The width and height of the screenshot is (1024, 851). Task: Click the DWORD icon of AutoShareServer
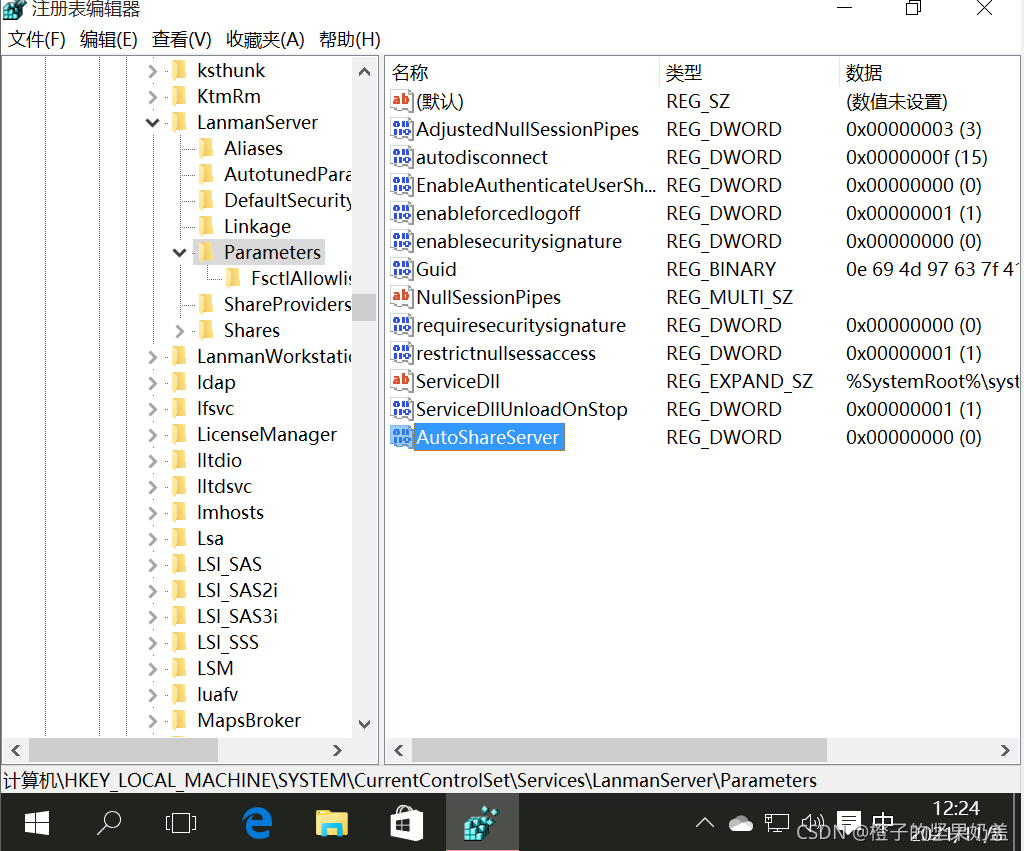coord(402,436)
